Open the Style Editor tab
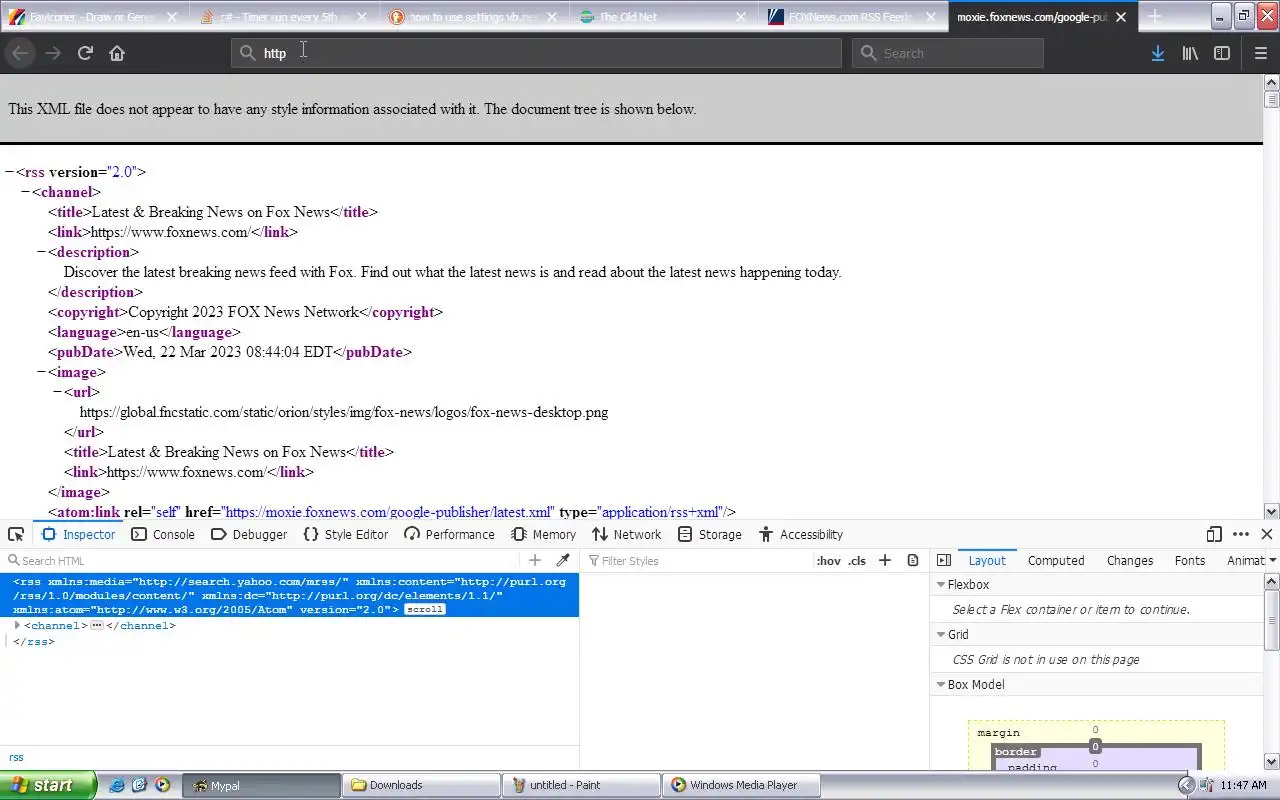1280x800 pixels. [x=346, y=534]
